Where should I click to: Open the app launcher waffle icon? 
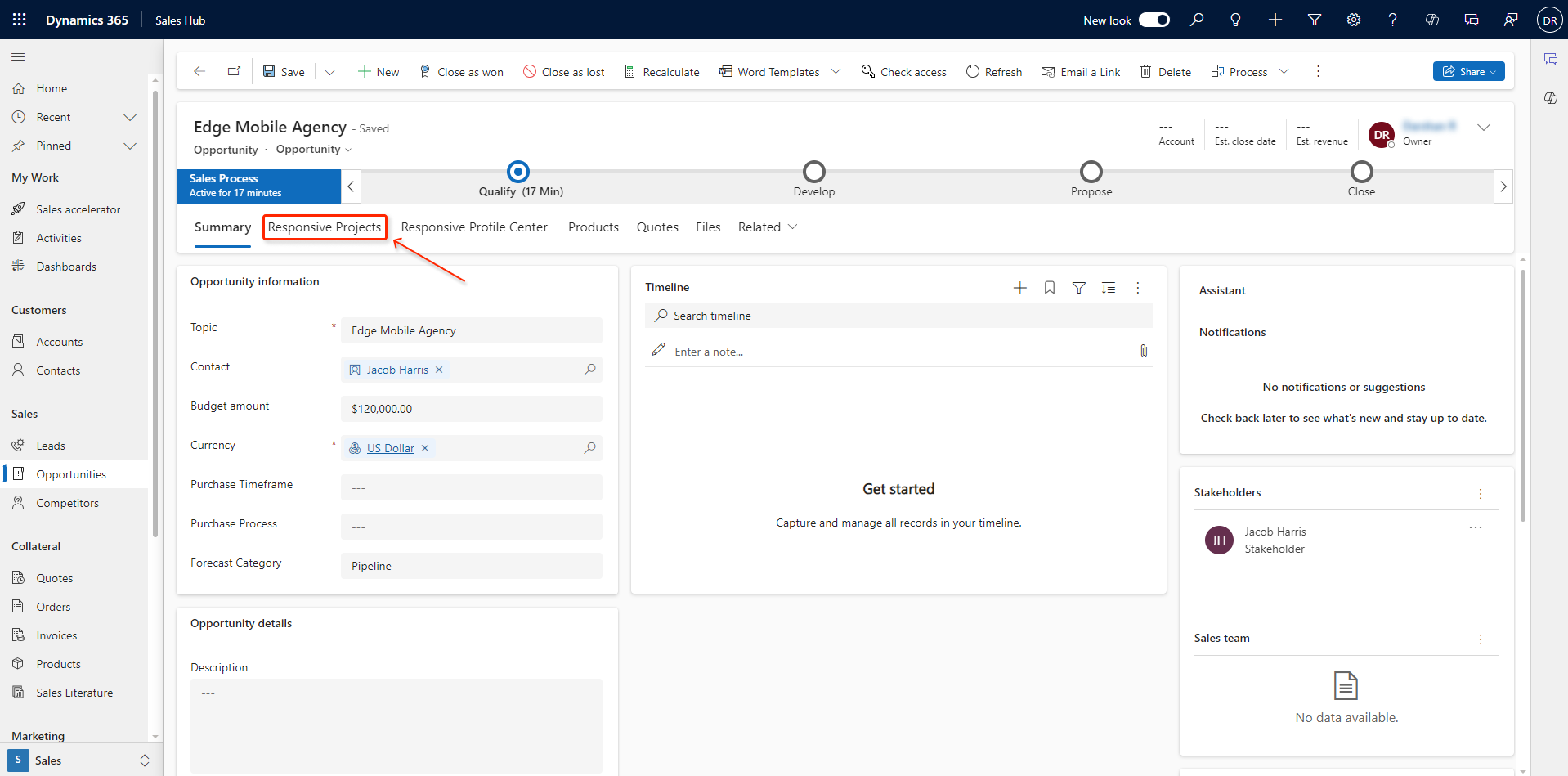[x=20, y=20]
